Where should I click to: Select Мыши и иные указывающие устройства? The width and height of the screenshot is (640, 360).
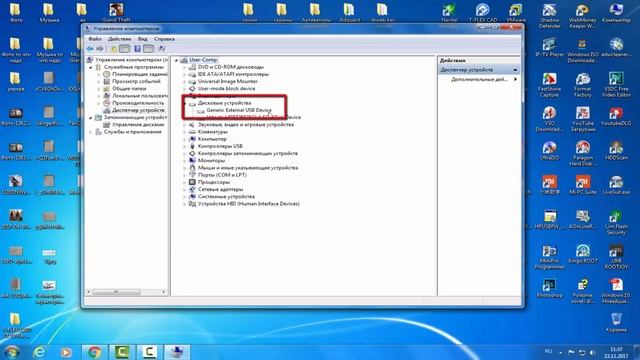point(248,168)
